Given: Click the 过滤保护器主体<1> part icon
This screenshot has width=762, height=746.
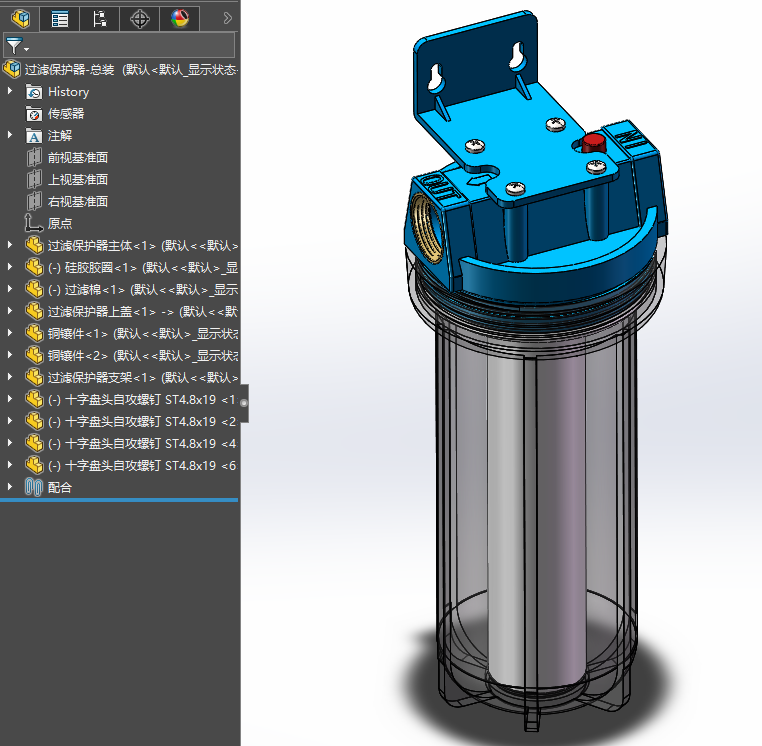Looking at the screenshot, I should tap(34, 245).
